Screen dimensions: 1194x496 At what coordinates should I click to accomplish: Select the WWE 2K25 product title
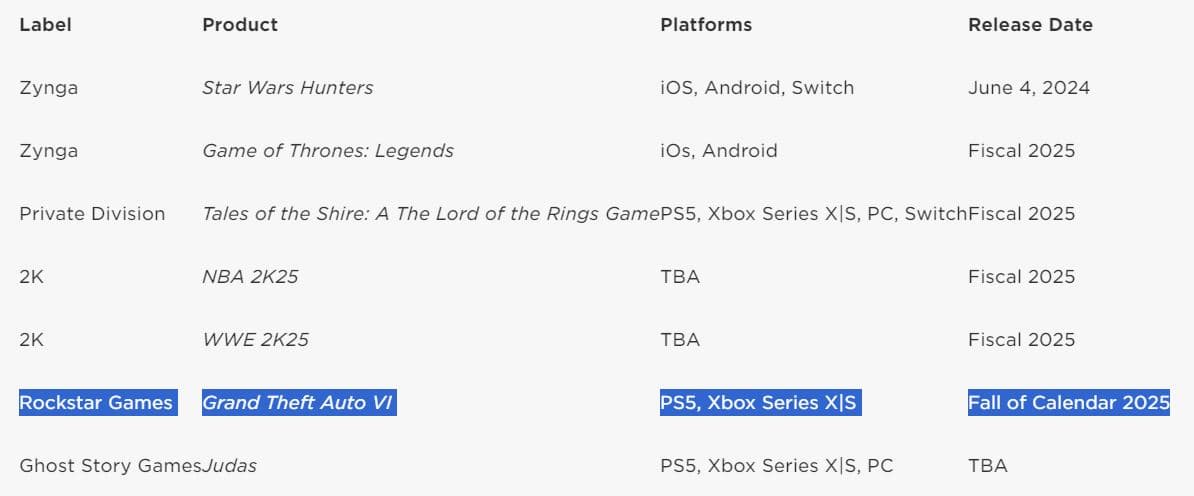[255, 339]
